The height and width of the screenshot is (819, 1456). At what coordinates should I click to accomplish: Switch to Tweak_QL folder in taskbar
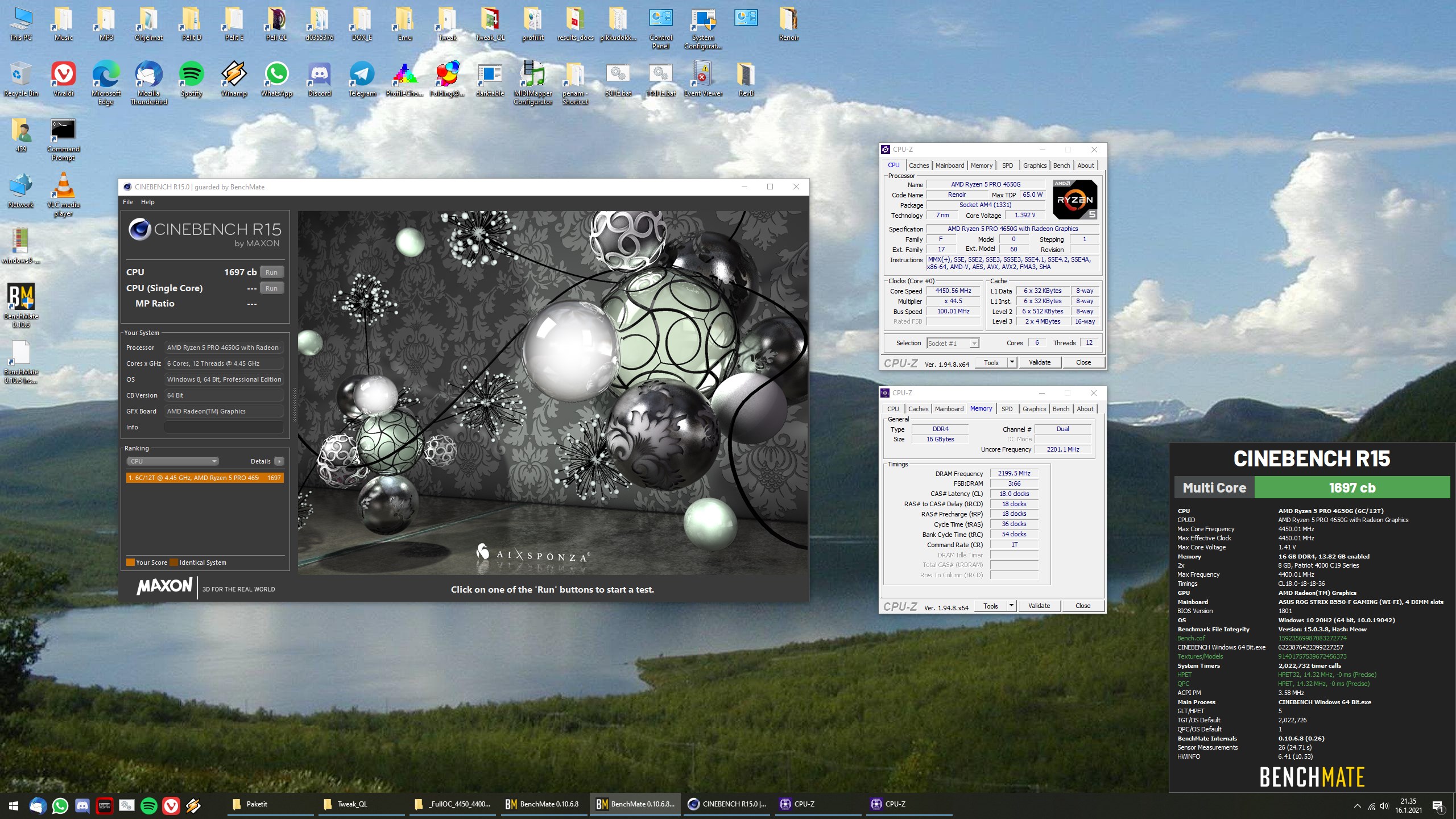(x=362, y=804)
